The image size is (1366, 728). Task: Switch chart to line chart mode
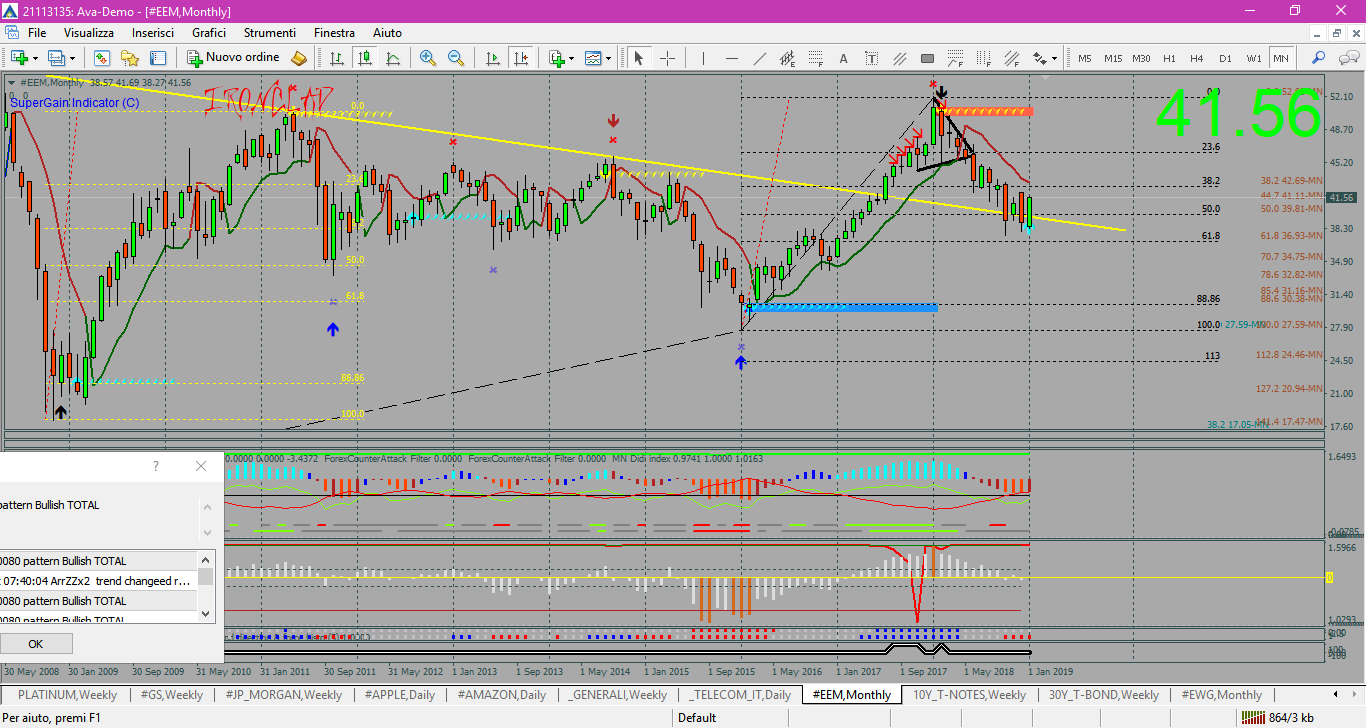pos(393,58)
